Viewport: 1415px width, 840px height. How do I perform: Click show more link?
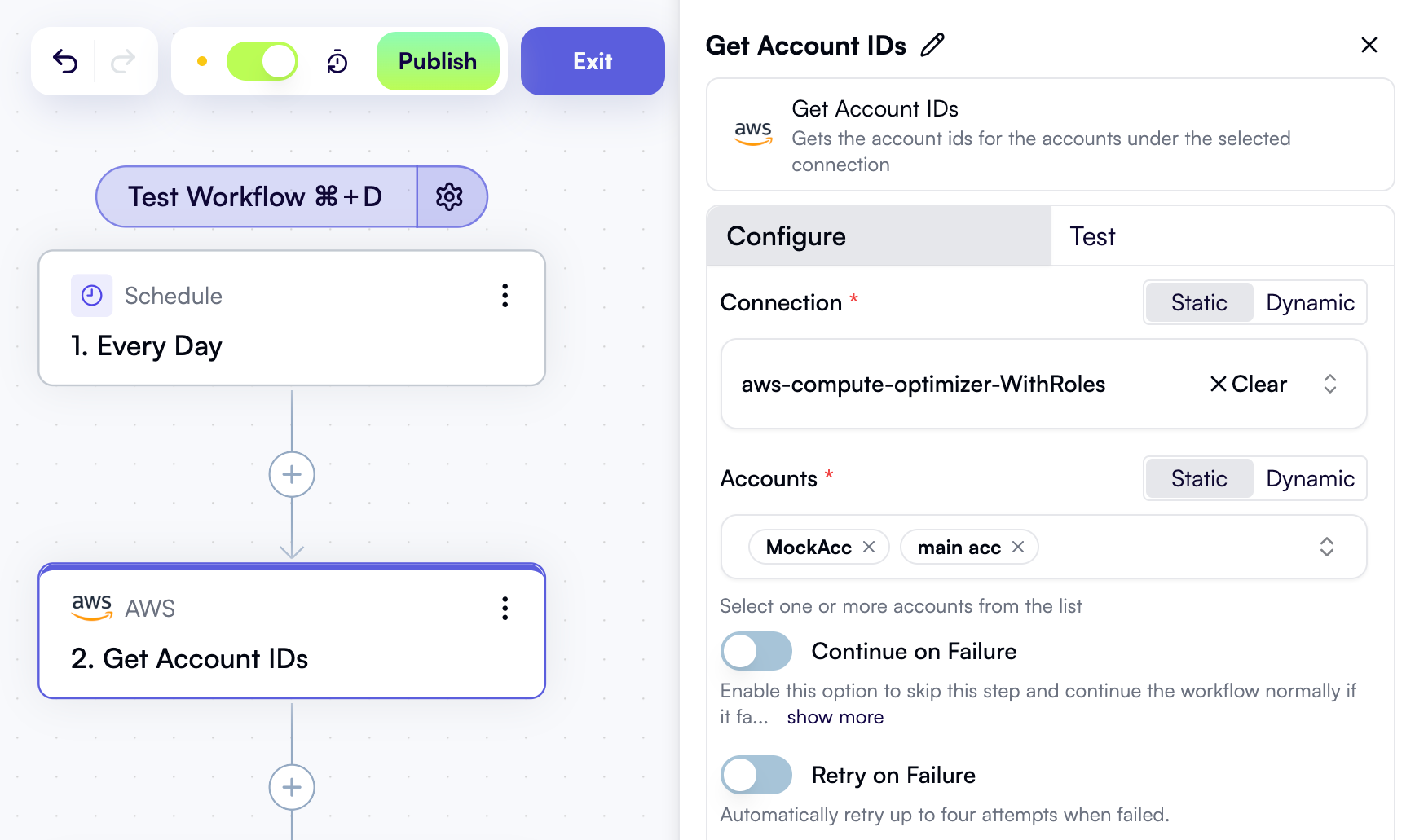tap(835, 717)
